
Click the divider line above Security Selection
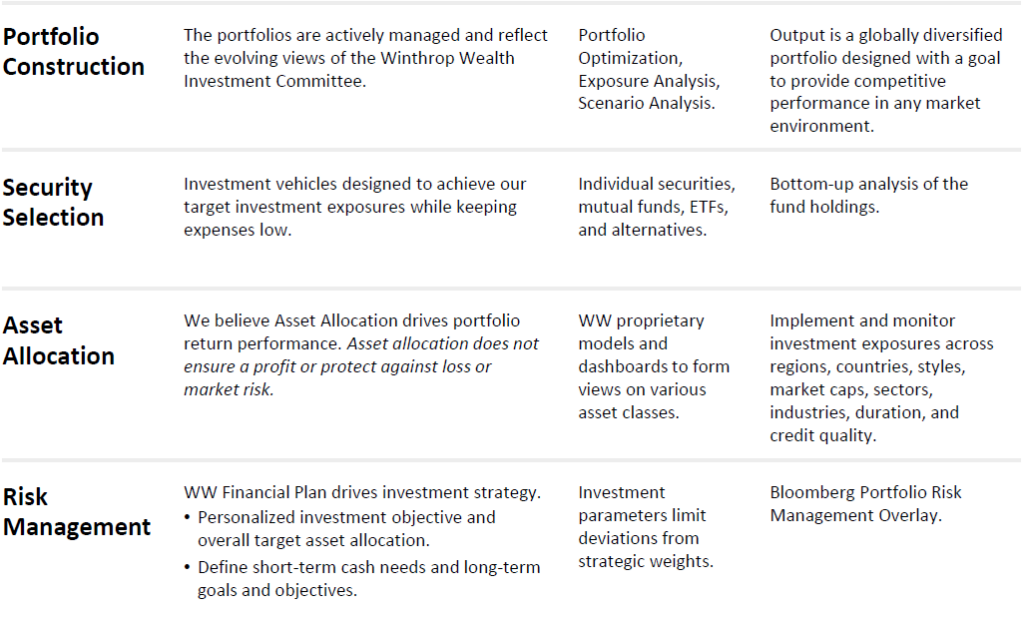(511, 150)
